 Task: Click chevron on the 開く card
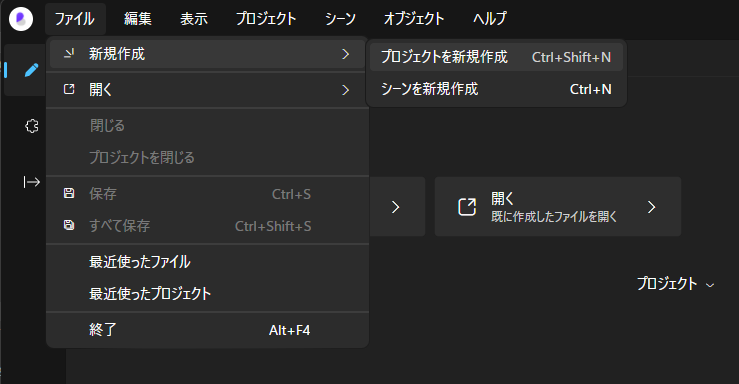tap(651, 207)
